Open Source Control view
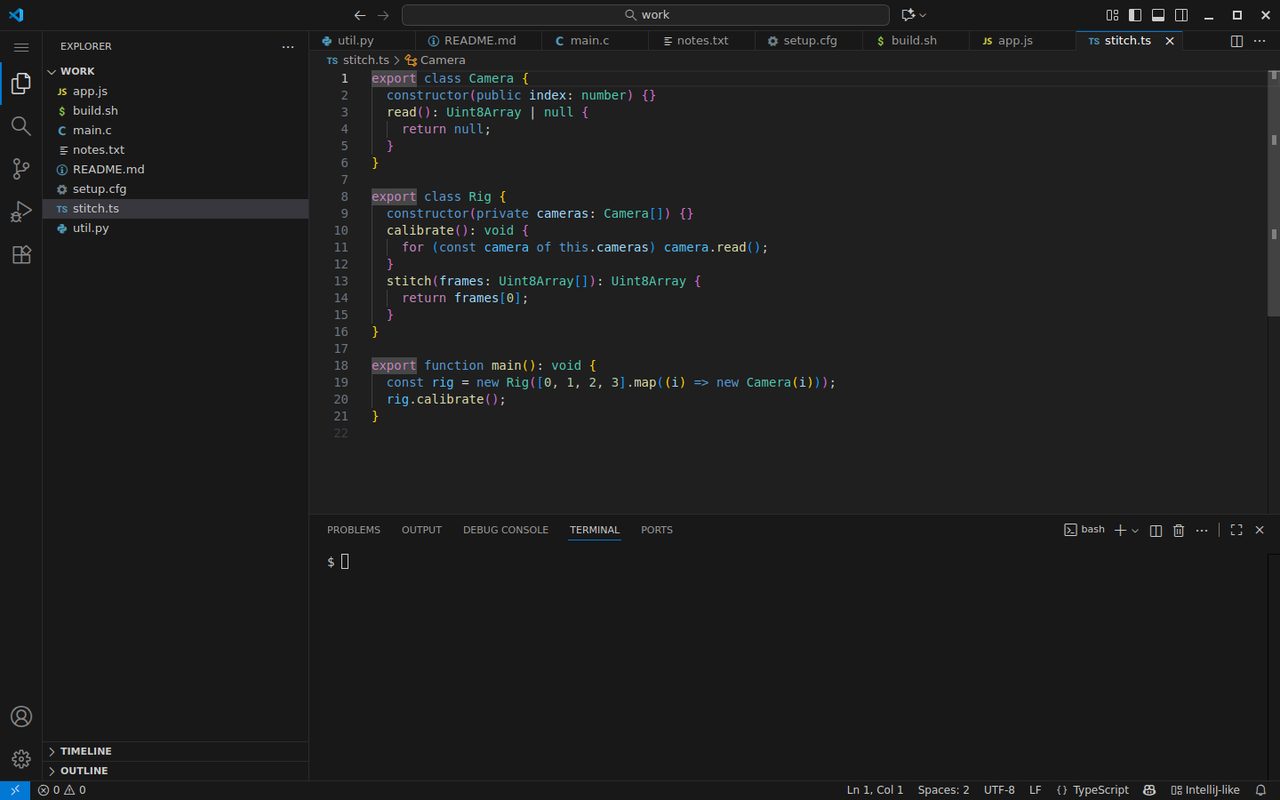This screenshot has height=800, width=1280. coord(21,169)
